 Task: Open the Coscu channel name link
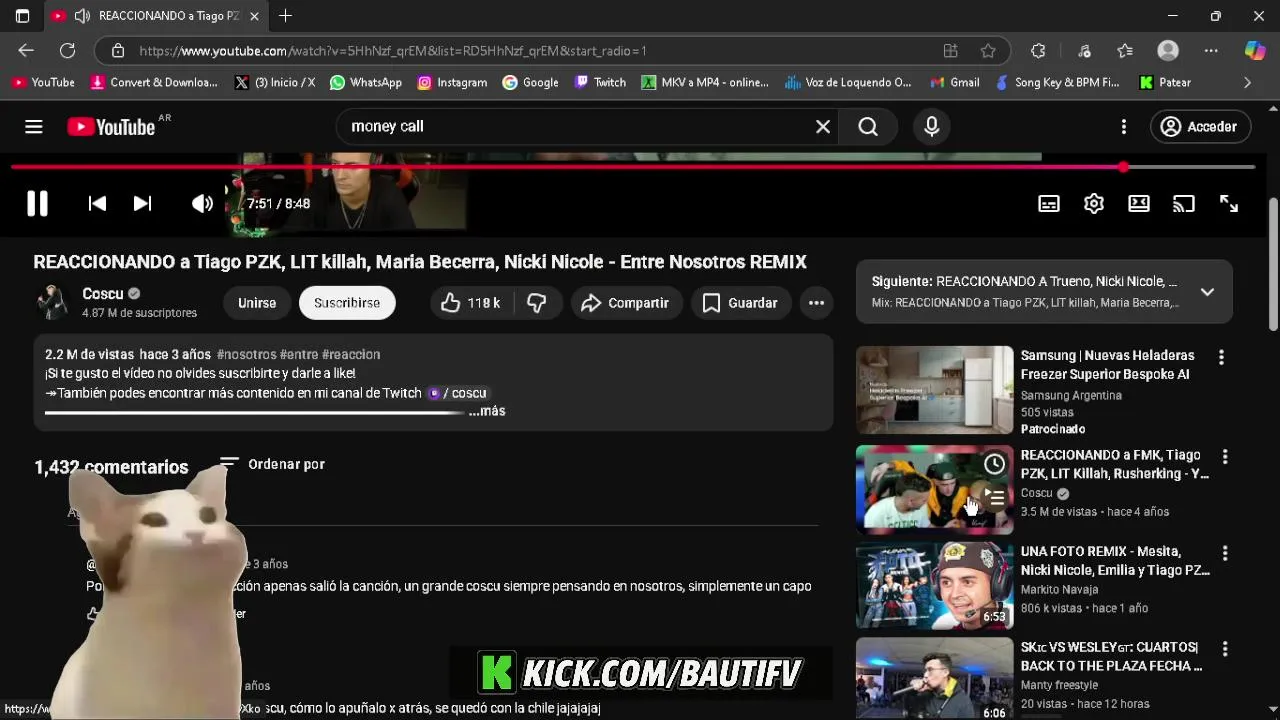click(x=102, y=293)
